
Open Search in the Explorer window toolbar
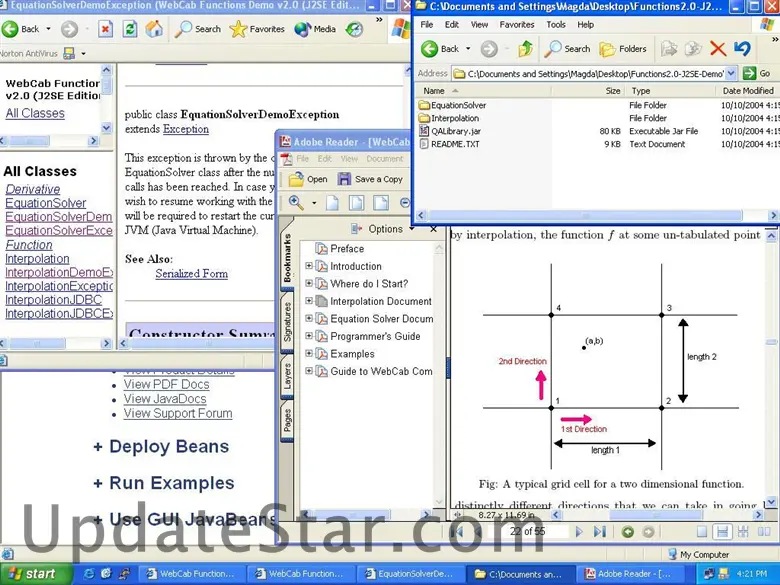point(567,49)
